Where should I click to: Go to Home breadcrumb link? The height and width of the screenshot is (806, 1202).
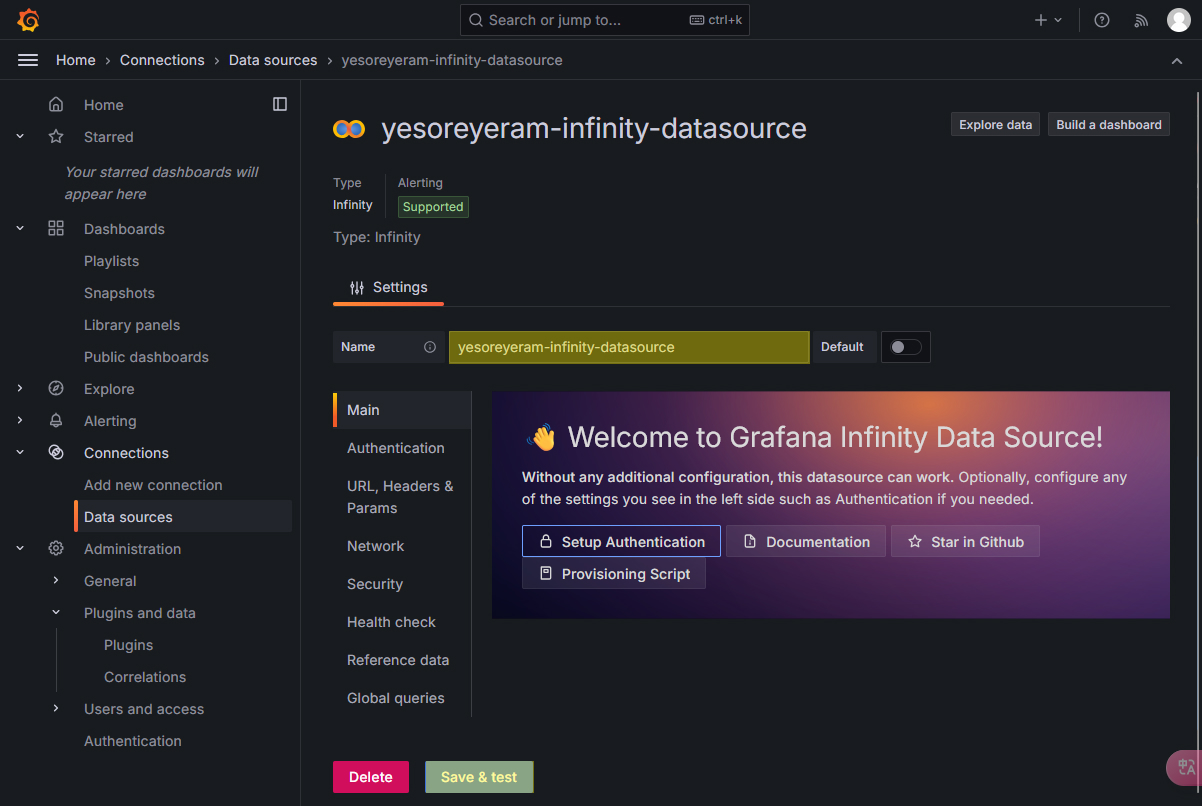point(76,60)
